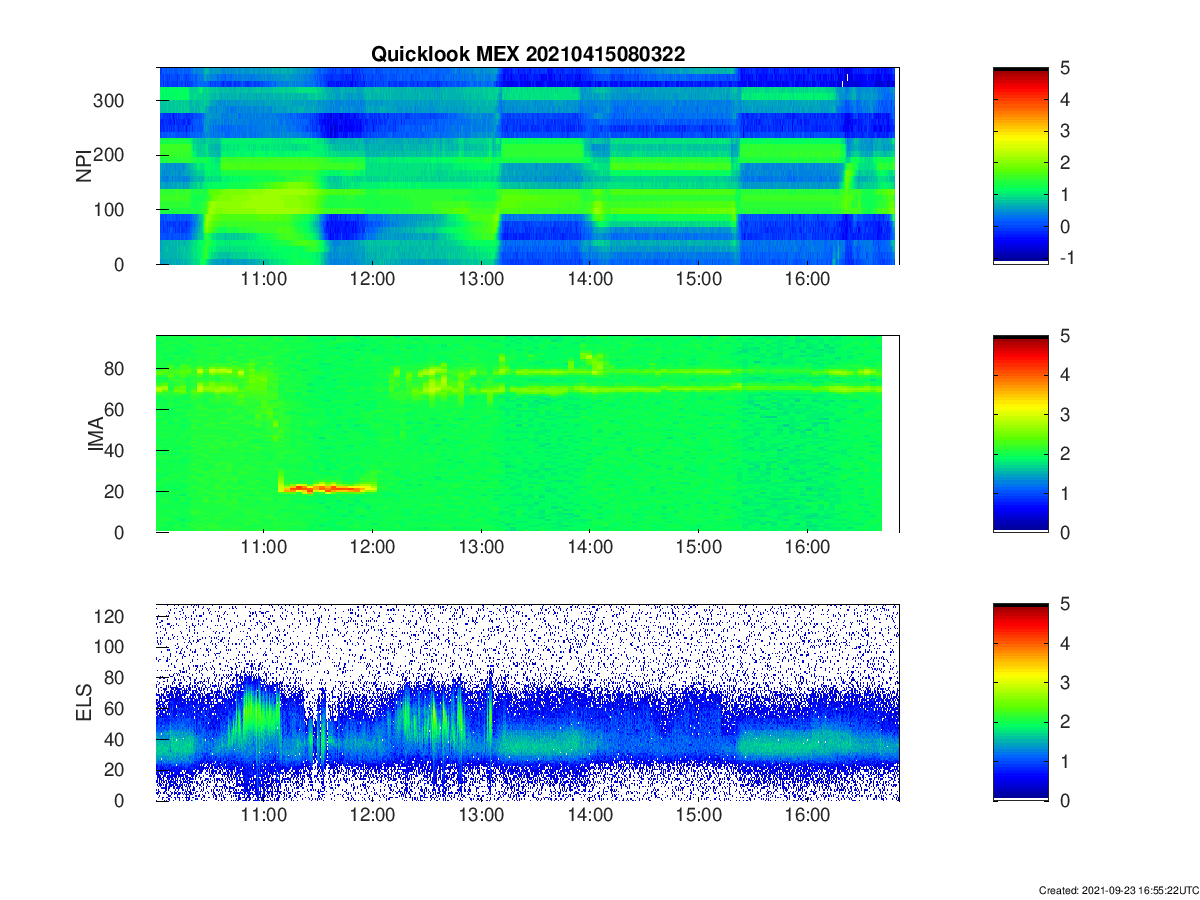Click '14:00' under the ELS panel
The image size is (1200, 900).
tap(590, 817)
